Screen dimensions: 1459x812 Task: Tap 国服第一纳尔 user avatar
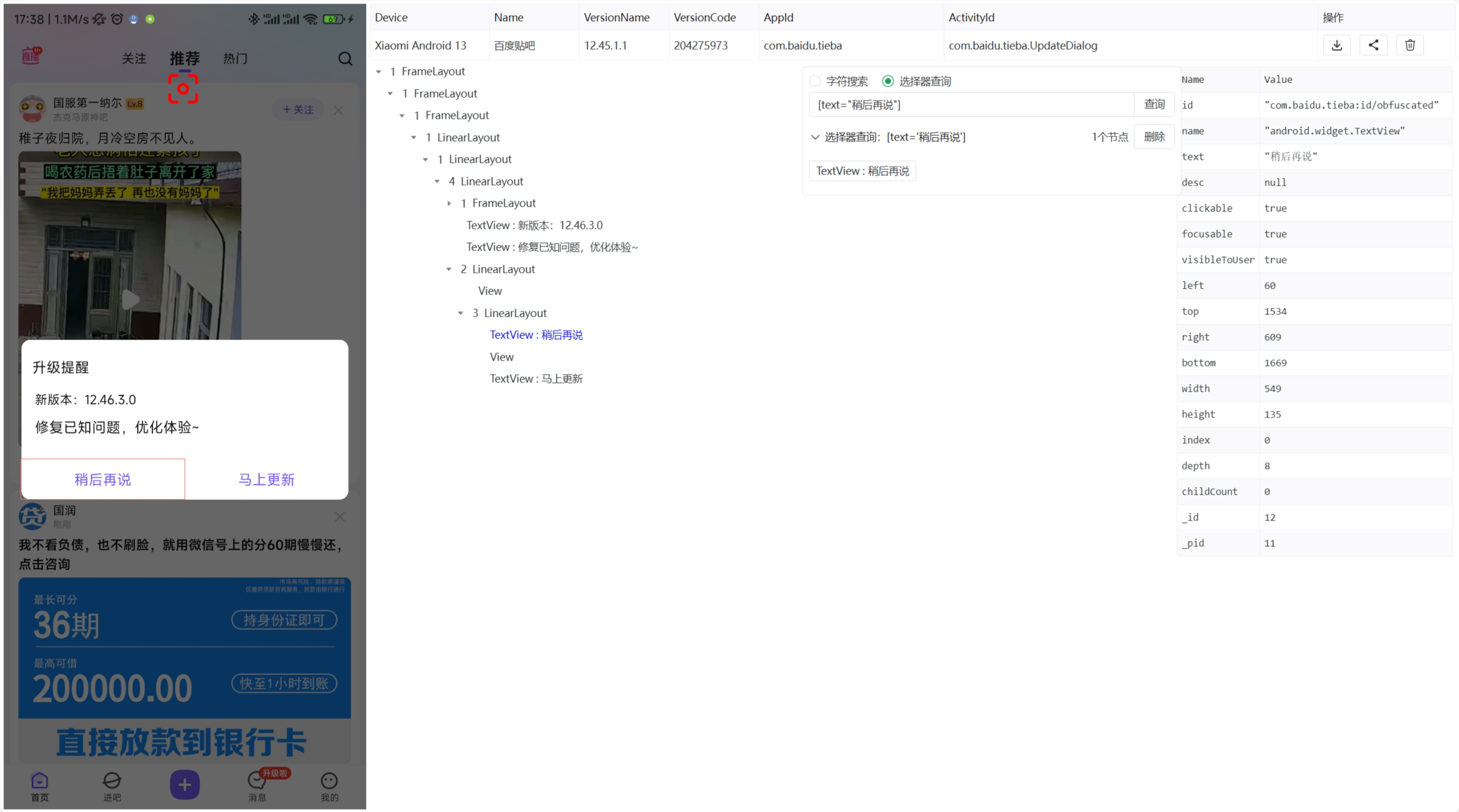tap(32, 109)
